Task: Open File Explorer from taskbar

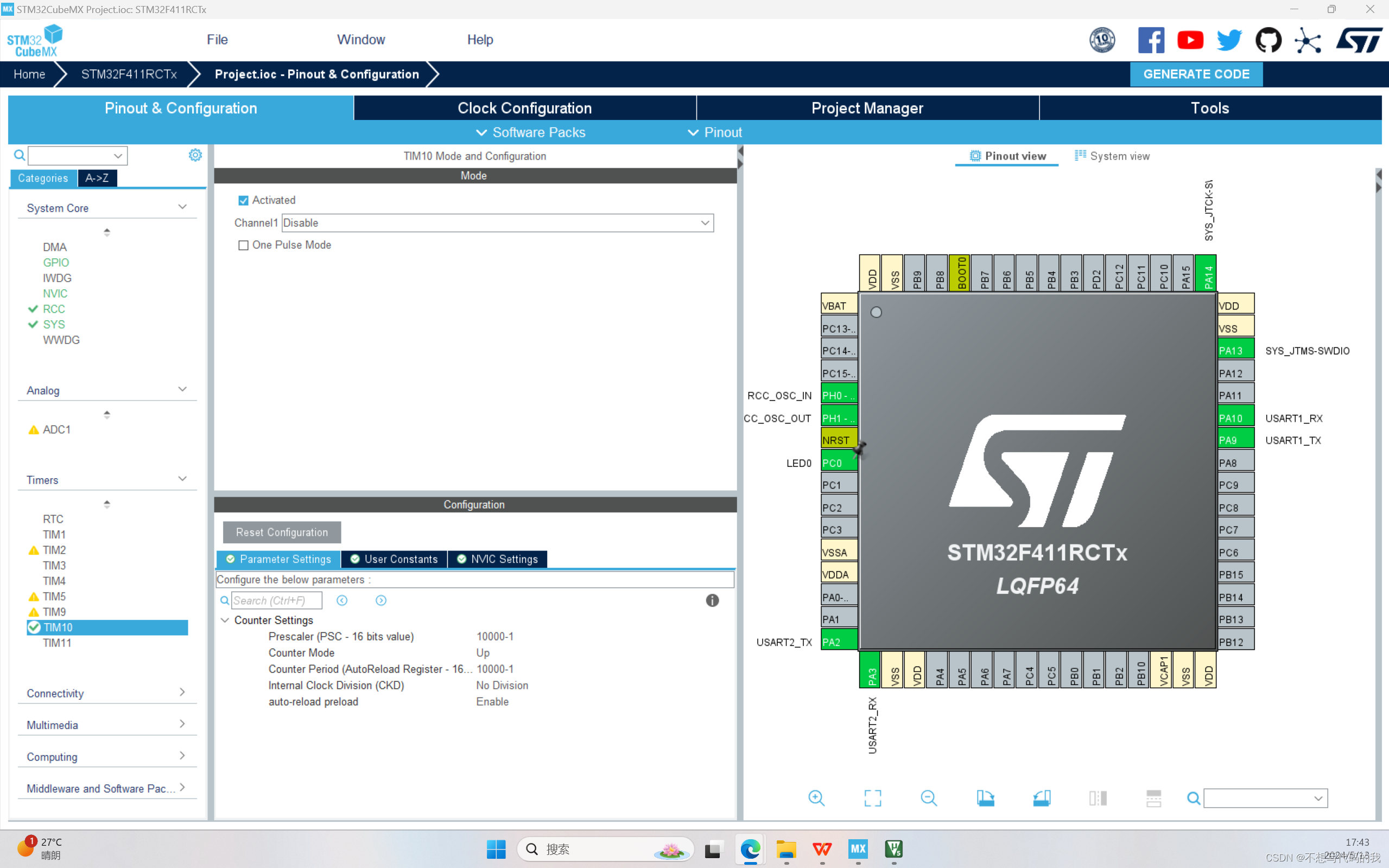Action: [x=787, y=848]
